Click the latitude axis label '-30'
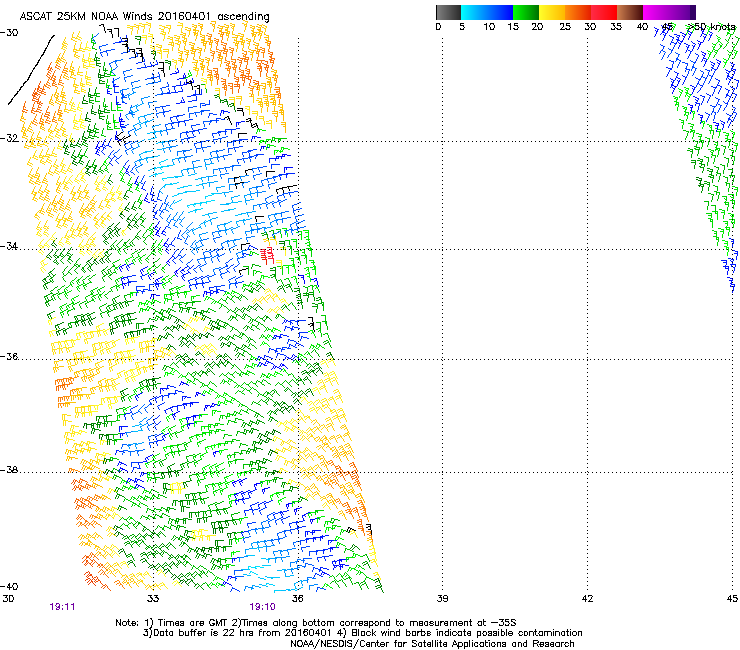Image resolution: width=740 pixels, height=650 pixels. [9, 33]
